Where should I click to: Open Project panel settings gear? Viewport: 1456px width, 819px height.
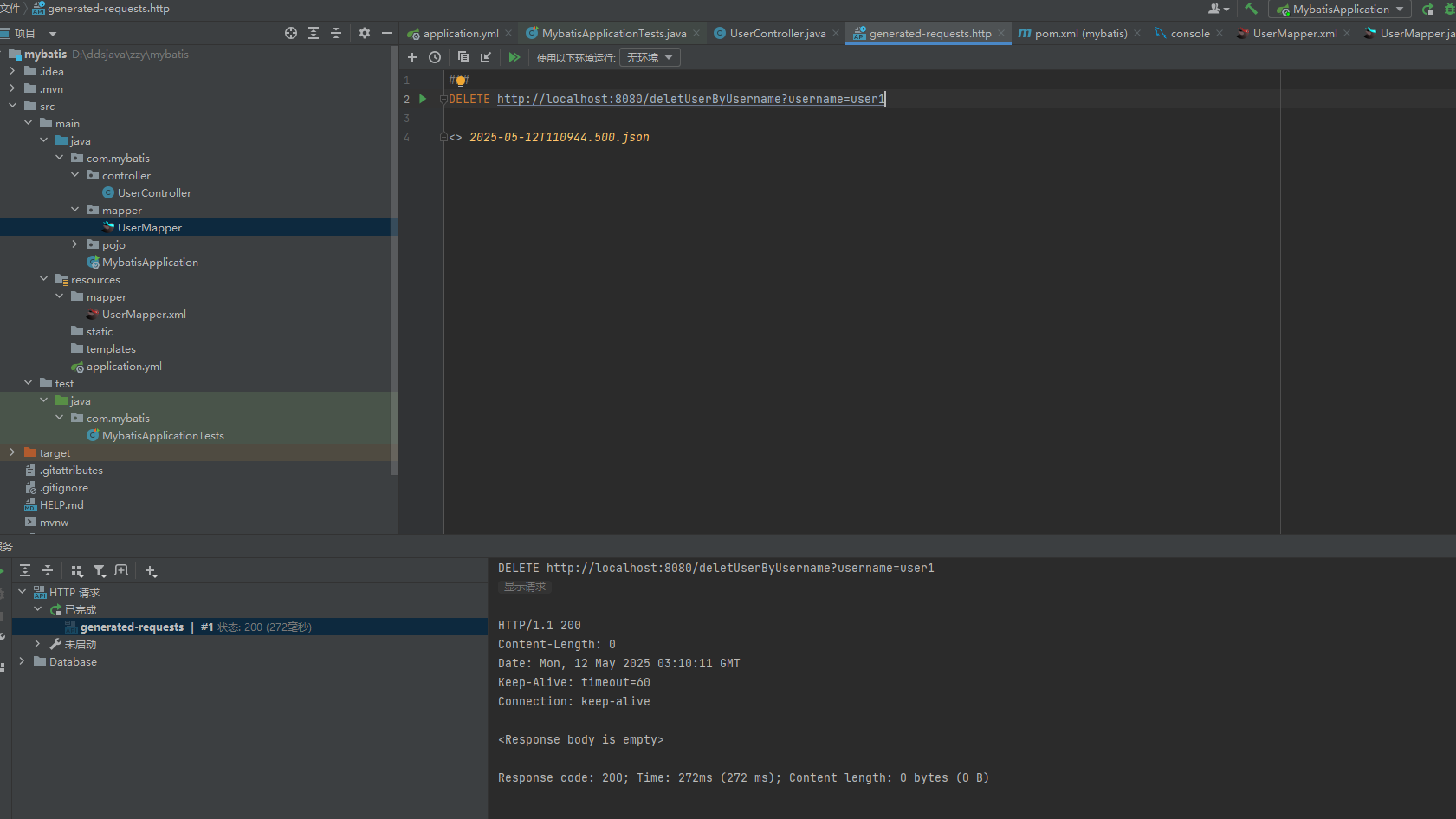point(365,33)
